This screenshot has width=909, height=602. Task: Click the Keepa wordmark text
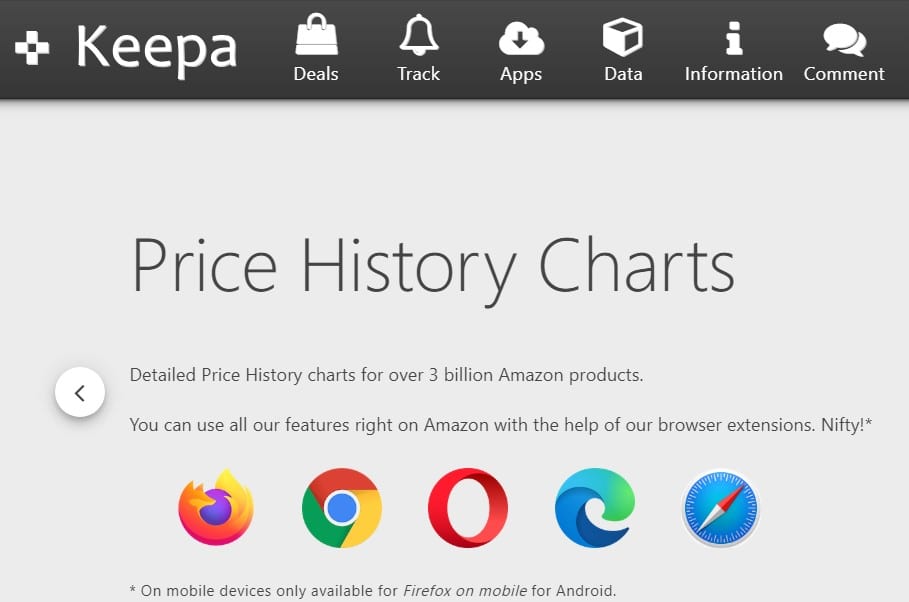[x=157, y=49]
